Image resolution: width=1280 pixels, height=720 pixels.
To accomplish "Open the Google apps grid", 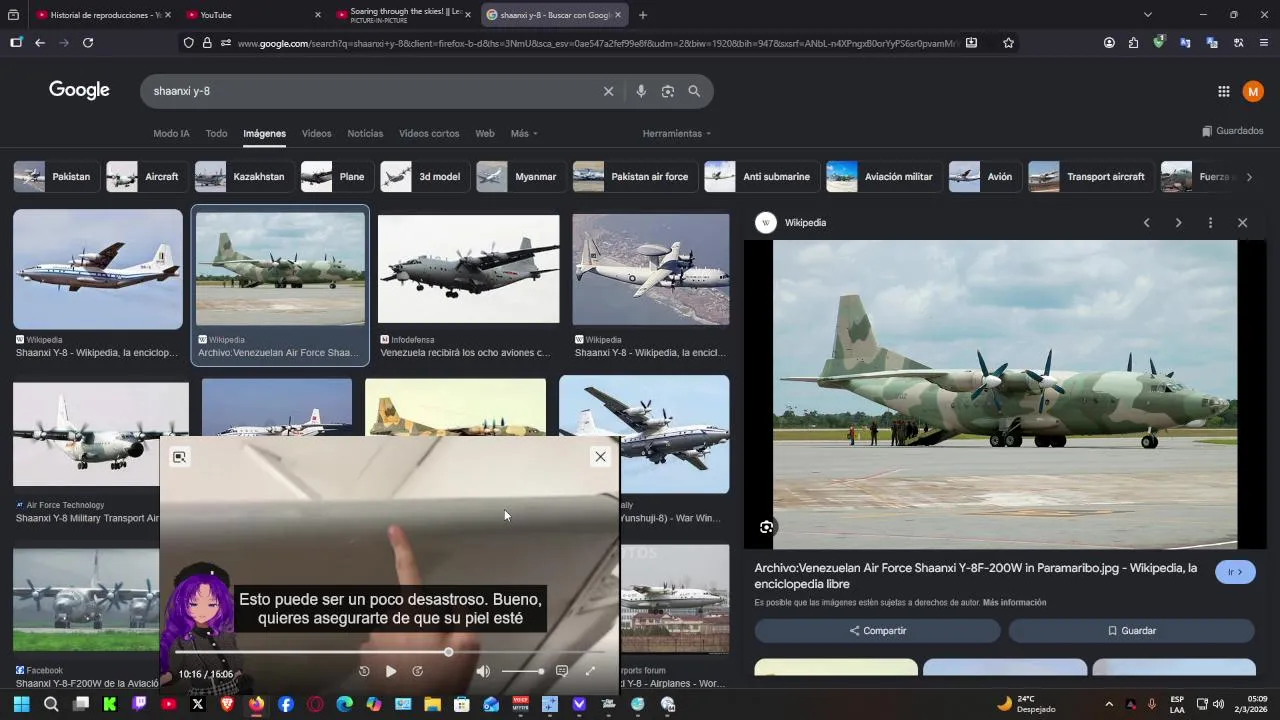I will pos(1223,91).
